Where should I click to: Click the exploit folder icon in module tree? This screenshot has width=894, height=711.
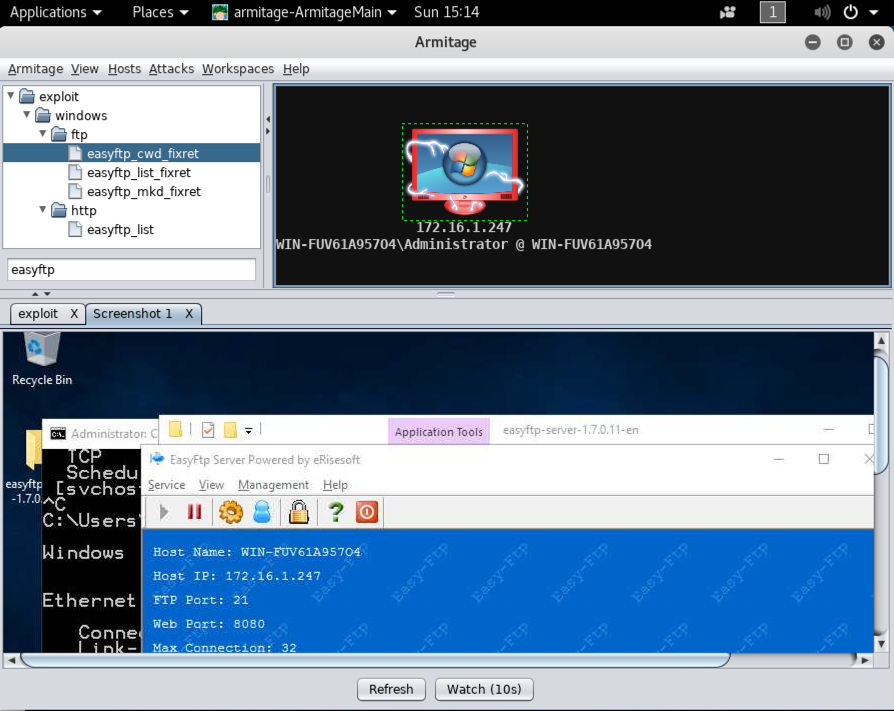click(x=27, y=96)
